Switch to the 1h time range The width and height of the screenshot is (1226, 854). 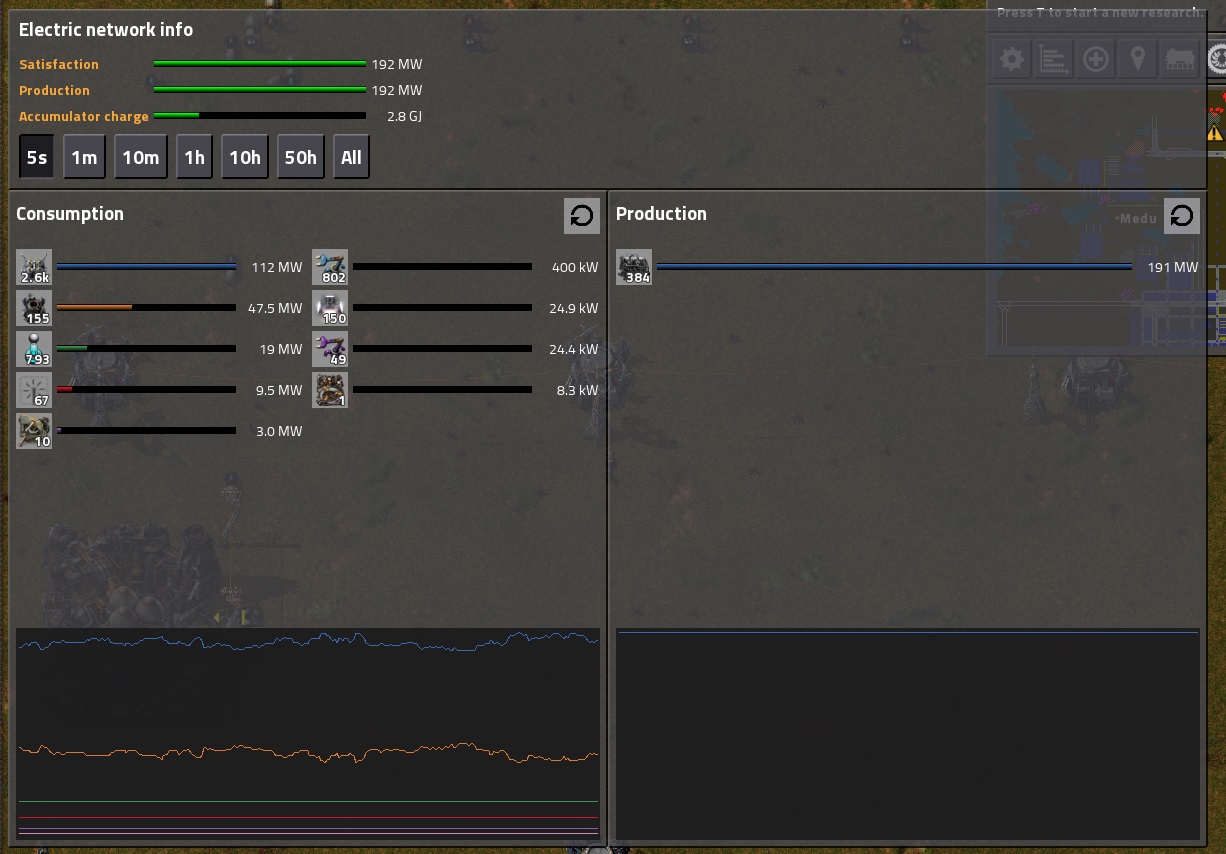tap(194, 158)
